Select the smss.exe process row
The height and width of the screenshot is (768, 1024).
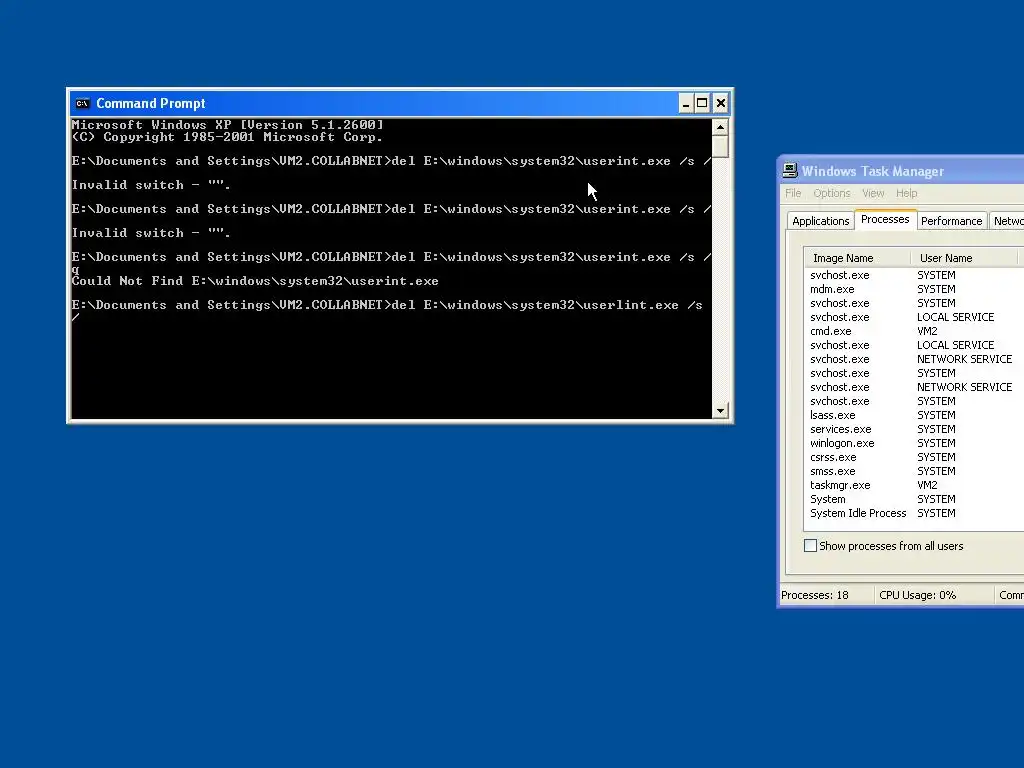point(914,471)
